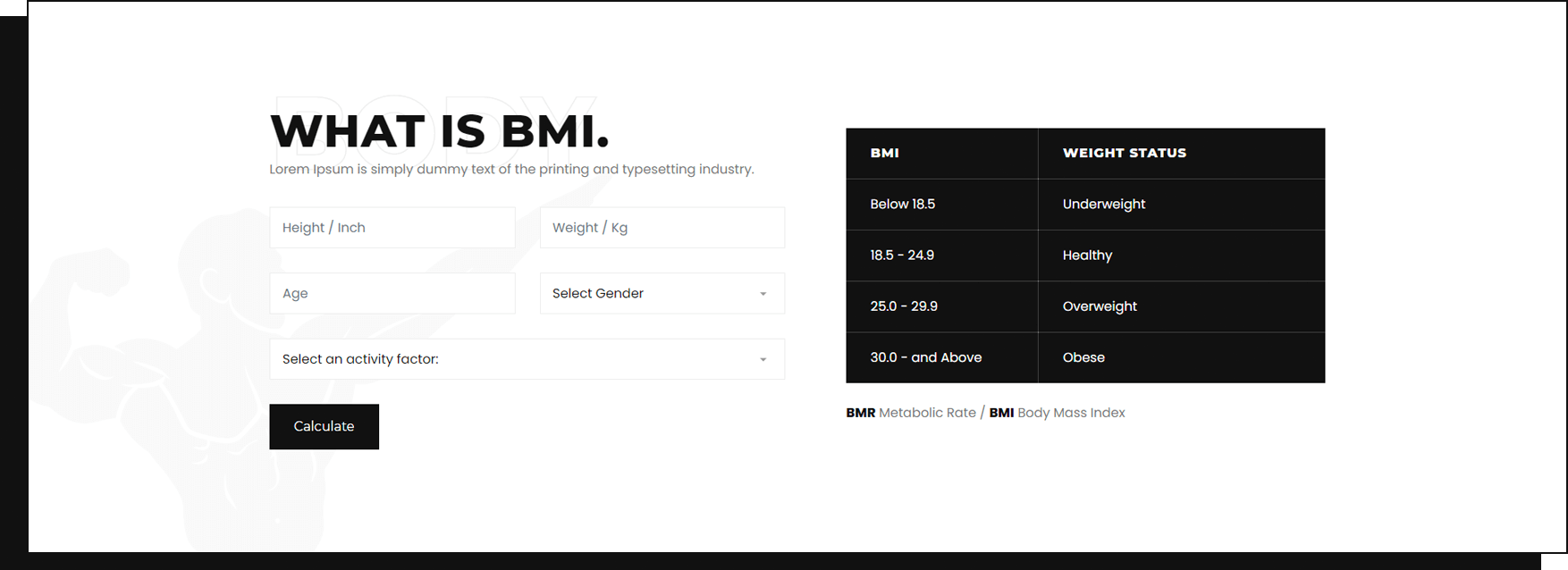Click the Obese status cell
The image size is (1568, 570).
point(1182,357)
